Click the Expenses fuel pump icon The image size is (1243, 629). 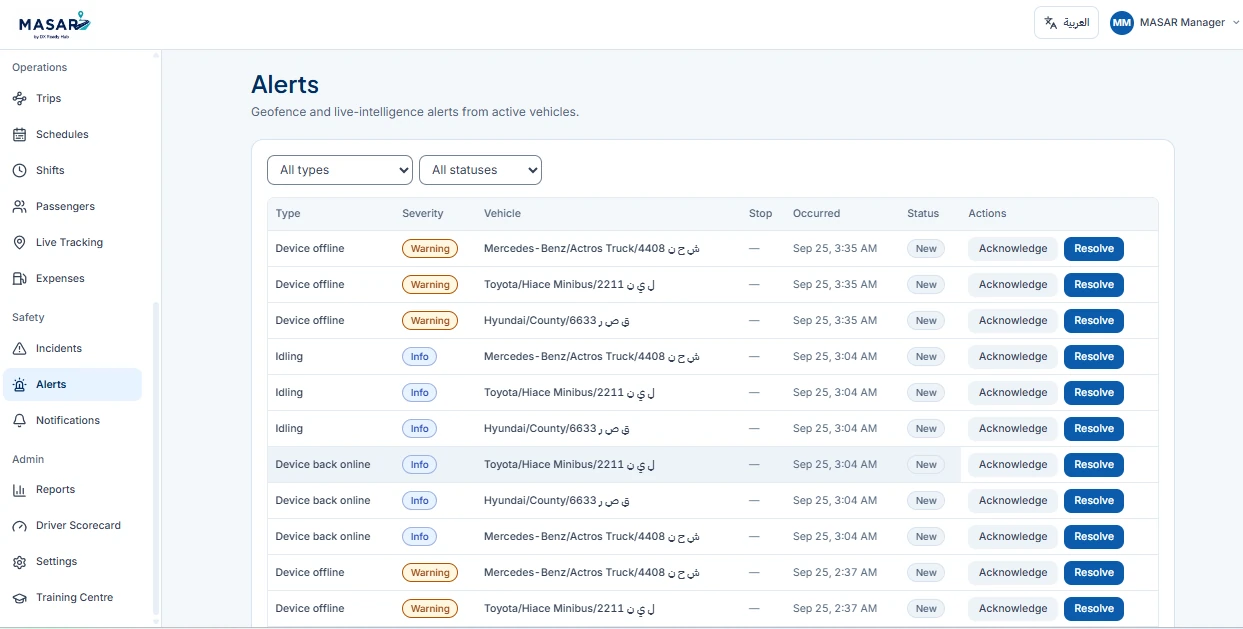pos(19,278)
